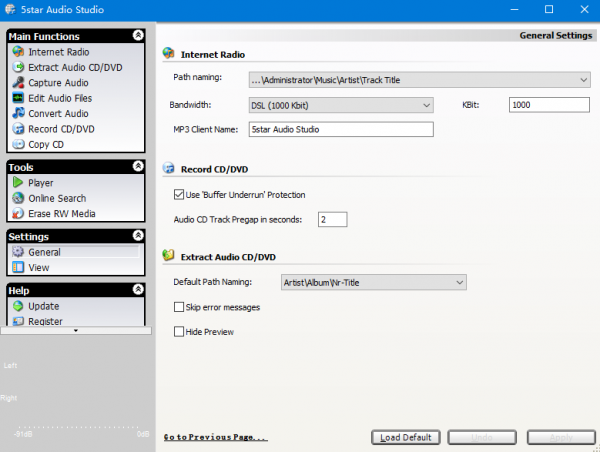This screenshot has height=452, width=600.
Task: Open Capture Audio via its icon
Action: (x=18, y=83)
